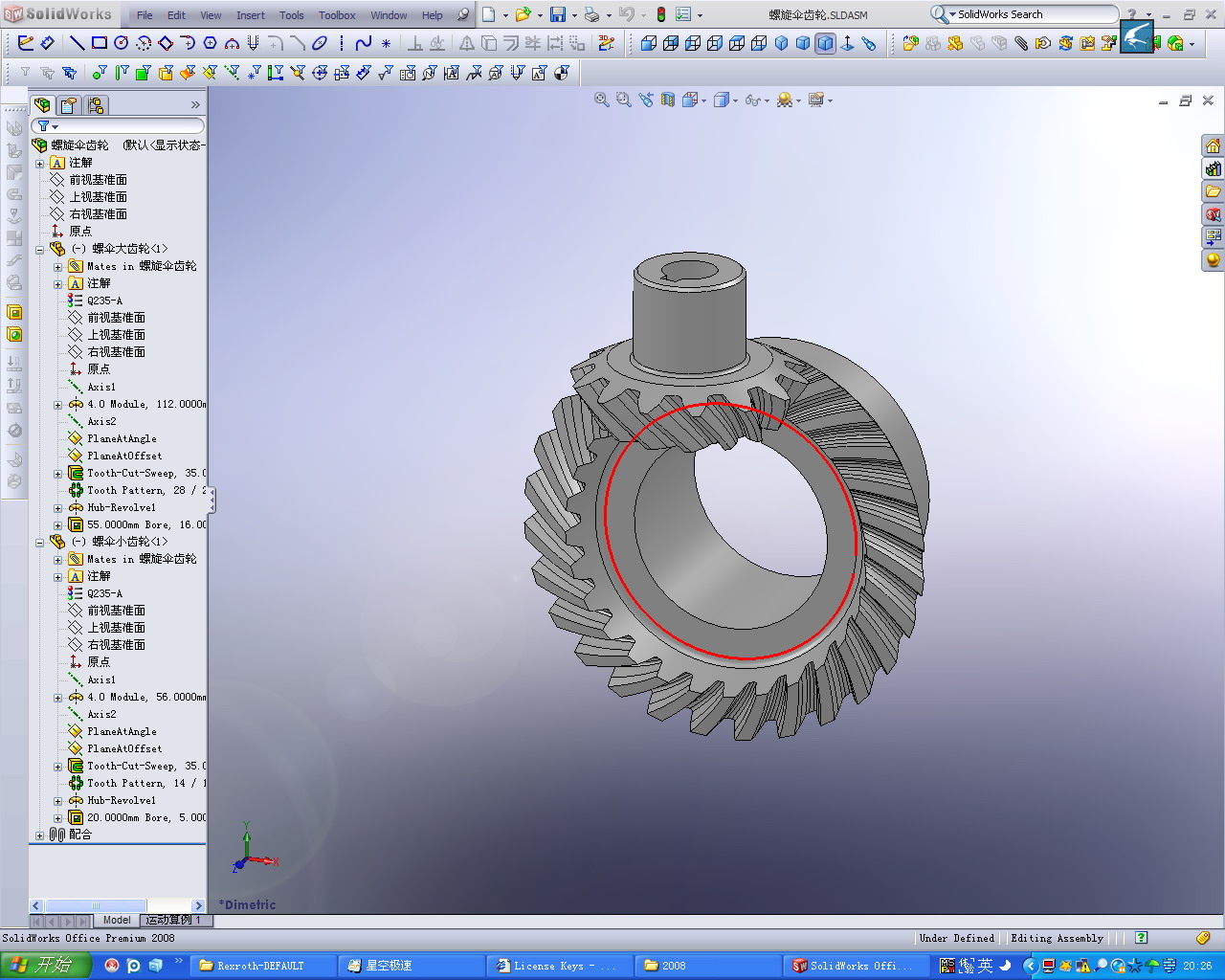Click the Apply Scene yellow-ball icon
This screenshot has height=980, width=1225.
(x=787, y=100)
